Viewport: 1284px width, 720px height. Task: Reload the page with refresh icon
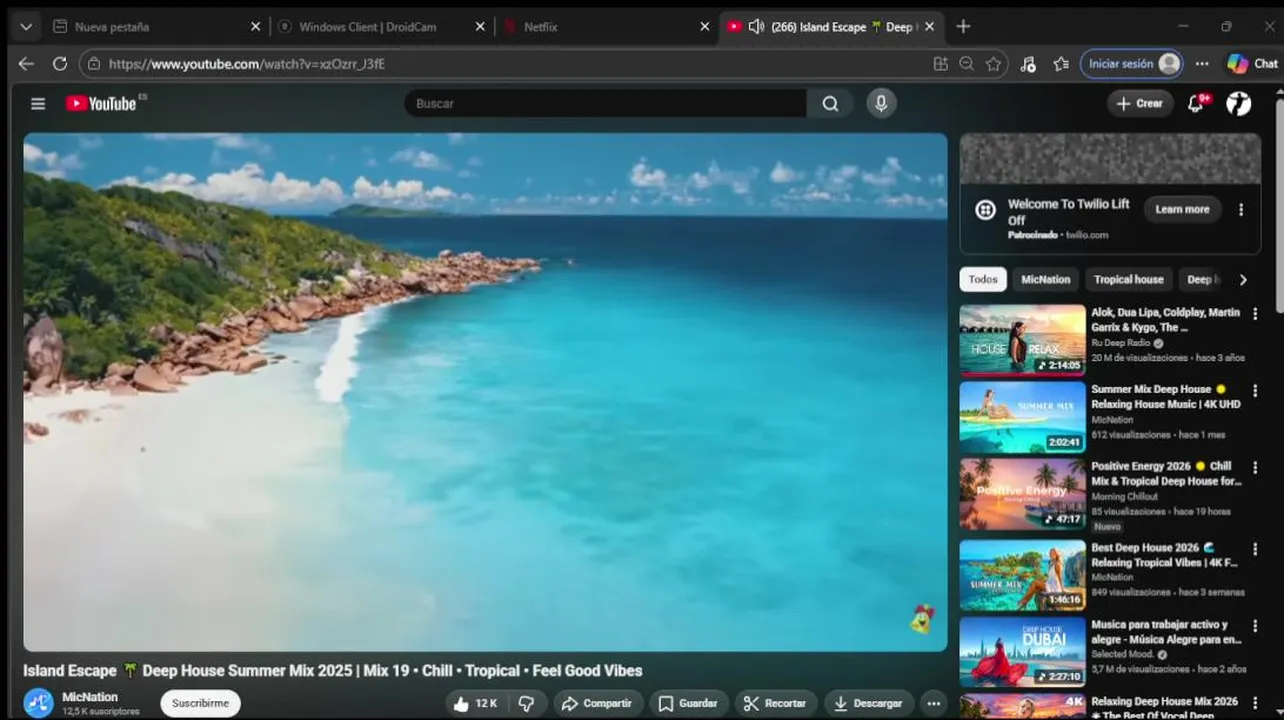coord(60,64)
